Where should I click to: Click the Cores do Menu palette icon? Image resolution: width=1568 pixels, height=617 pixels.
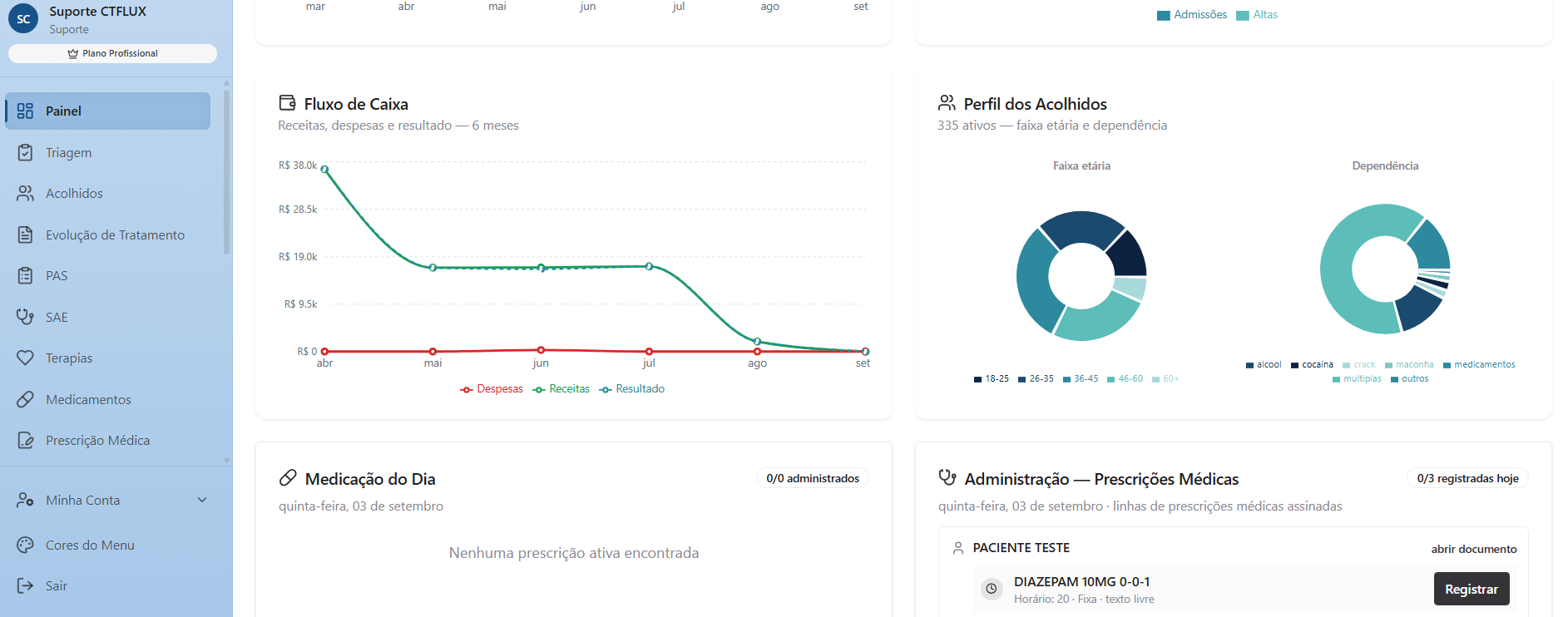coord(25,545)
